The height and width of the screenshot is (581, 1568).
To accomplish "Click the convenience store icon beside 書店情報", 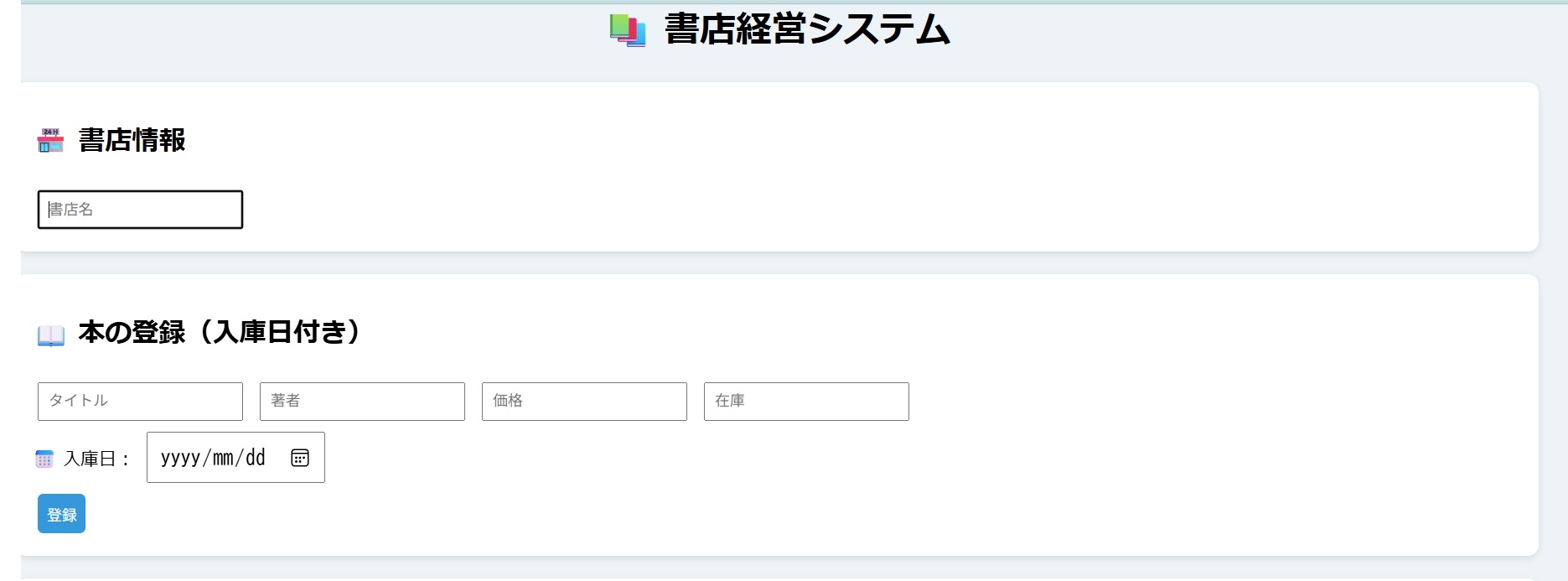I will coord(50,141).
